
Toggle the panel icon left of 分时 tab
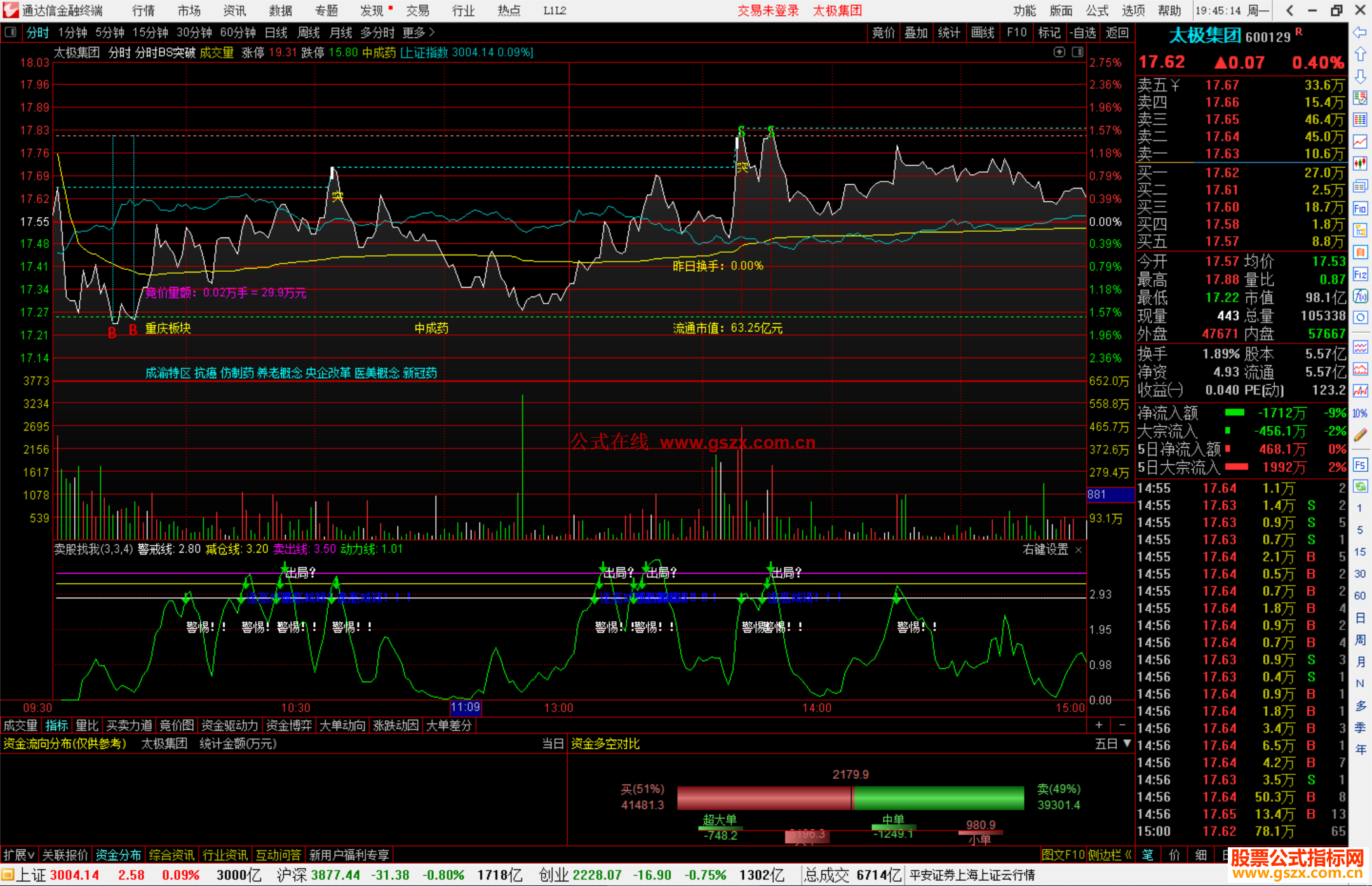click(10, 32)
